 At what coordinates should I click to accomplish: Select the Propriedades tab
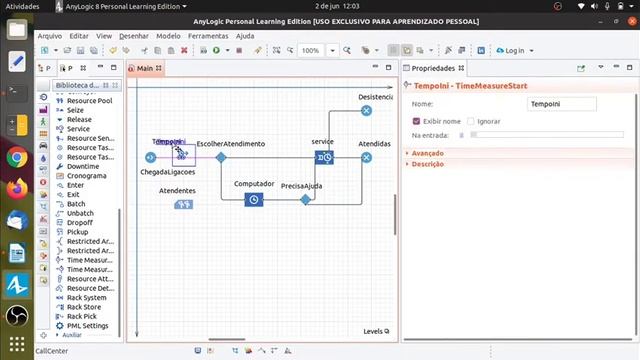click(433, 68)
